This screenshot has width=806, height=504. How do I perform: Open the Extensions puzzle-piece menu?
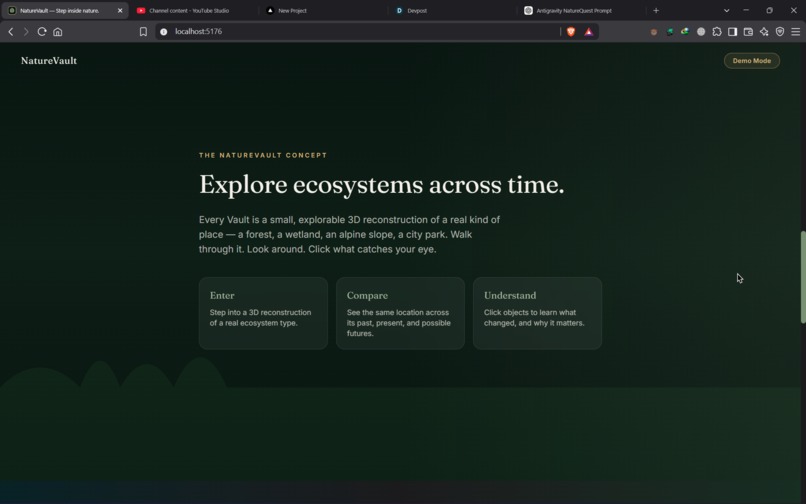point(717,32)
